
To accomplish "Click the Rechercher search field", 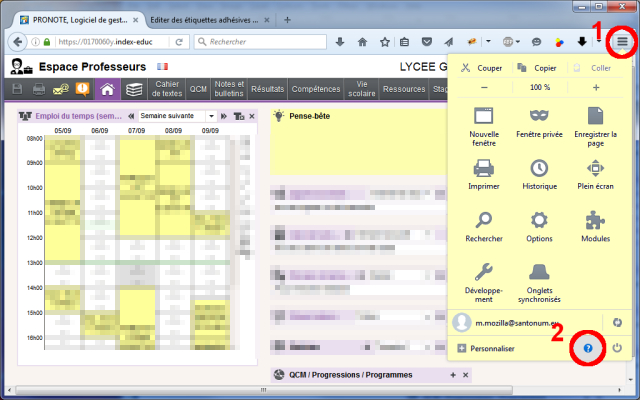I will [x=260, y=42].
